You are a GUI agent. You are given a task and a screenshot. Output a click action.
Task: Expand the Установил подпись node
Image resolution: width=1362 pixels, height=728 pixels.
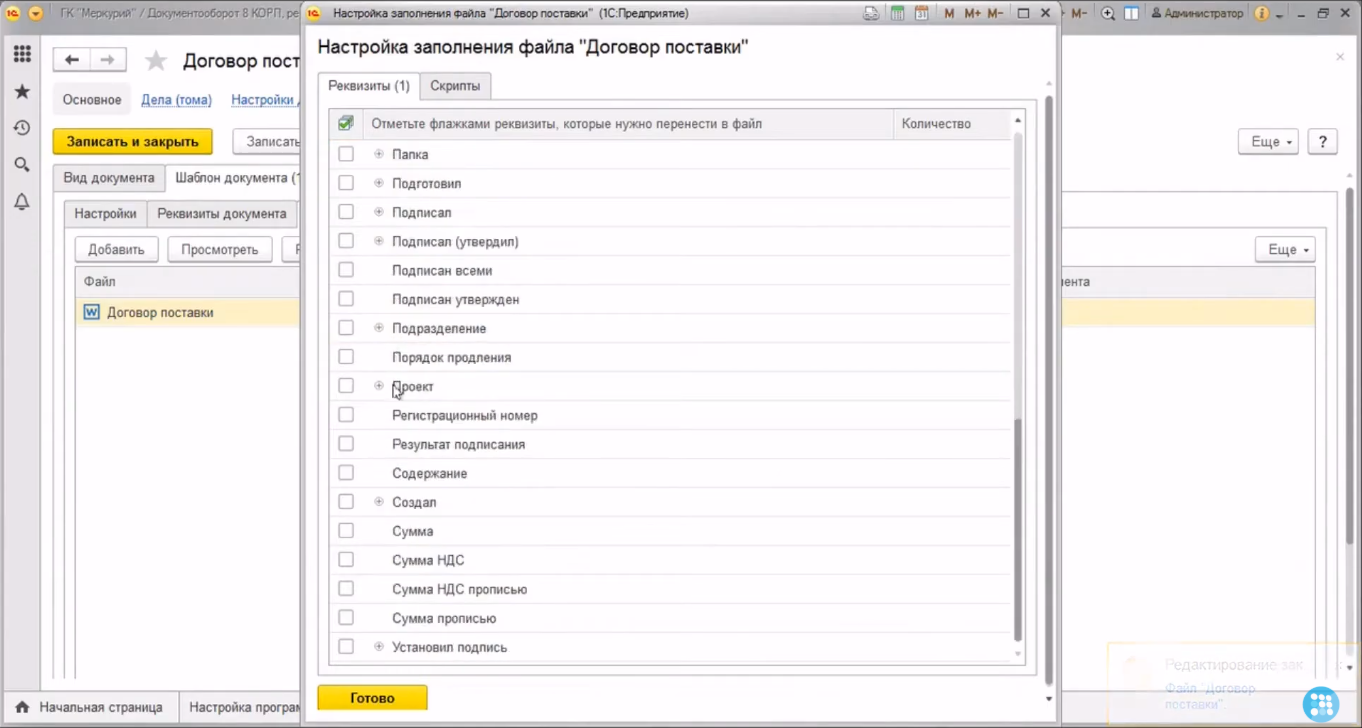pos(379,647)
